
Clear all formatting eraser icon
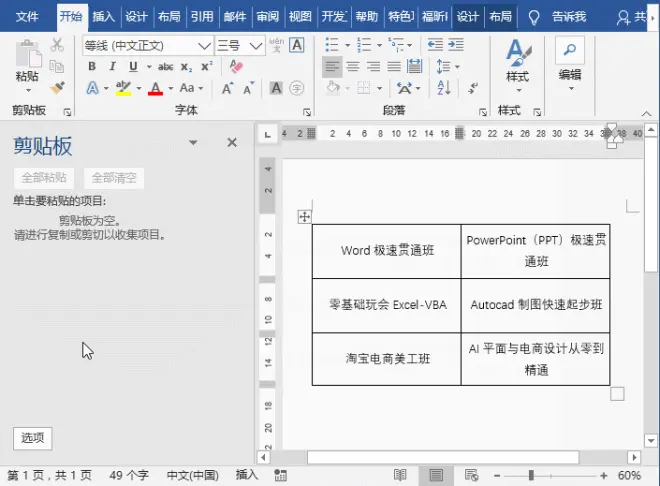pyautogui.click(x=236, y=66)
